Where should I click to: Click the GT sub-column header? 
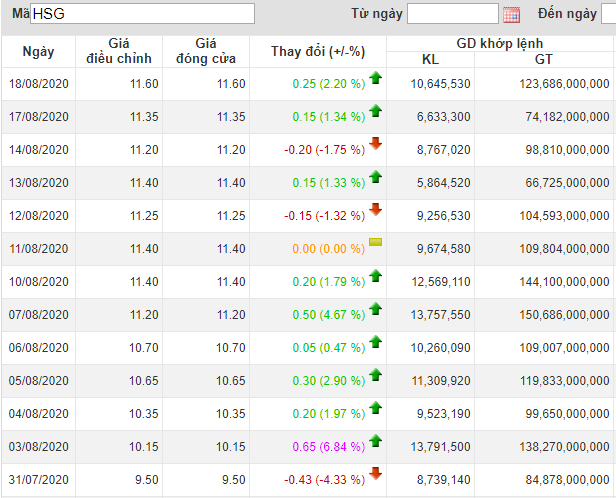pos(544,59)
